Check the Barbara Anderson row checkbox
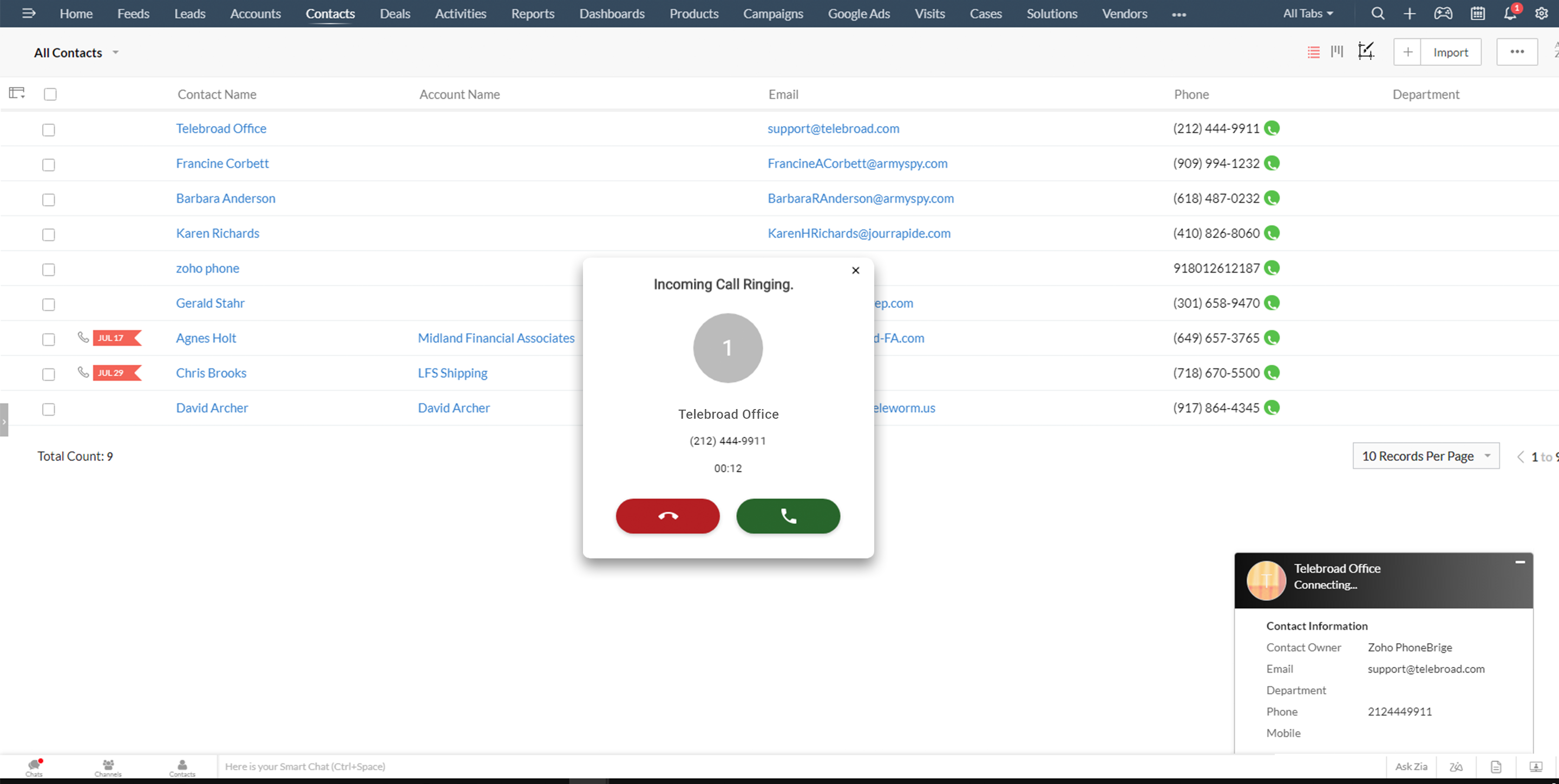1559x784 pixels. pos(48,200)
